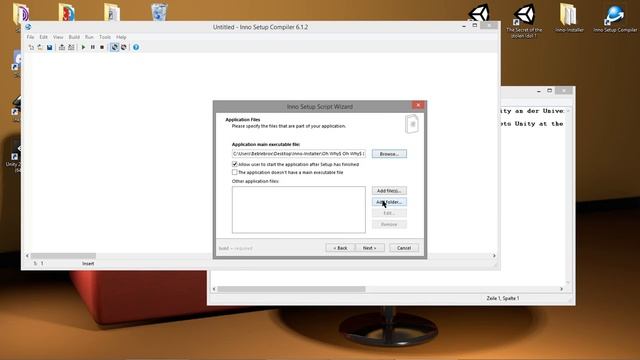Click the main executable file path field
Screen dimensions: 640x360
coord(299,153)
